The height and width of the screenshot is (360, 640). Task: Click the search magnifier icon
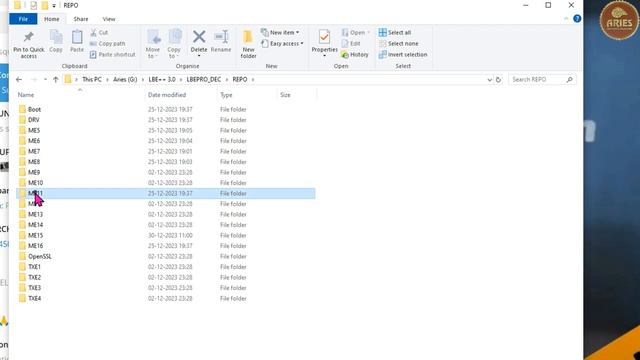coord(569,80)
